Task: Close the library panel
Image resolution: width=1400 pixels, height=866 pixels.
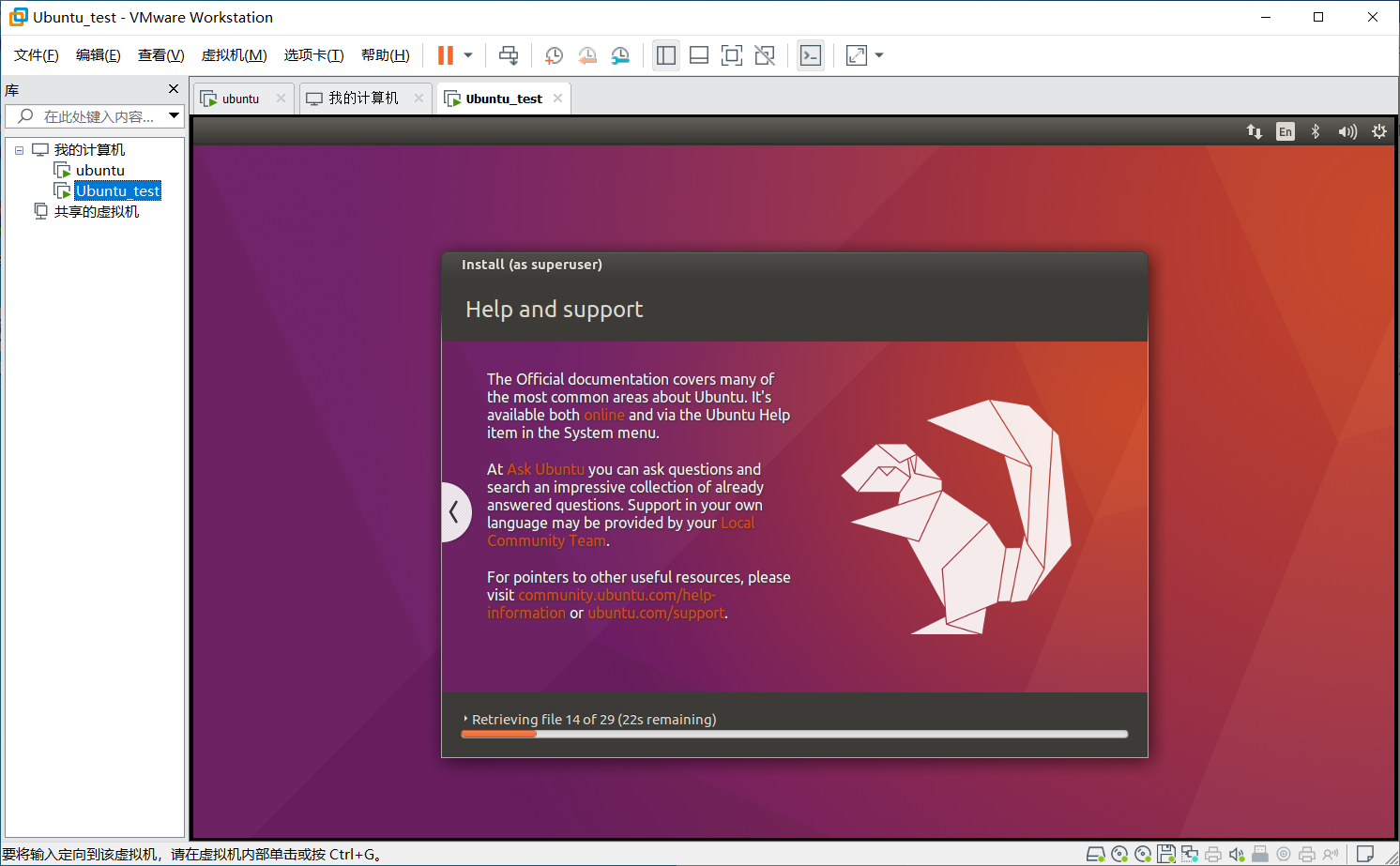Action: point(174,89)
